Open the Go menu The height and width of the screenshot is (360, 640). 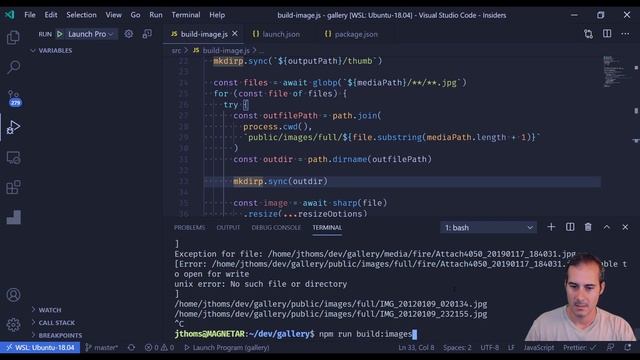pos(135,15)
